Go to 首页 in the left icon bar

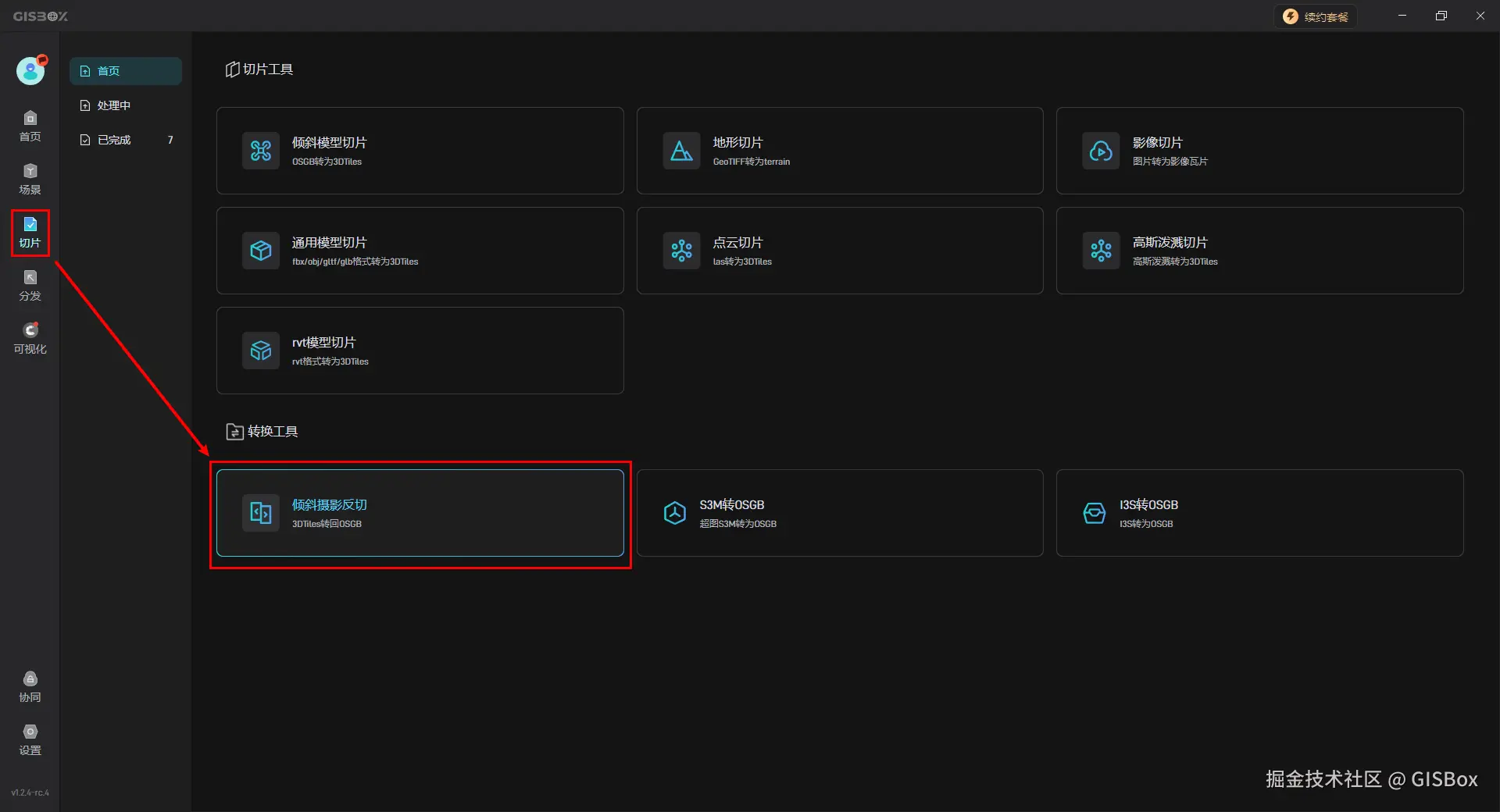click(x=30, y=126)
